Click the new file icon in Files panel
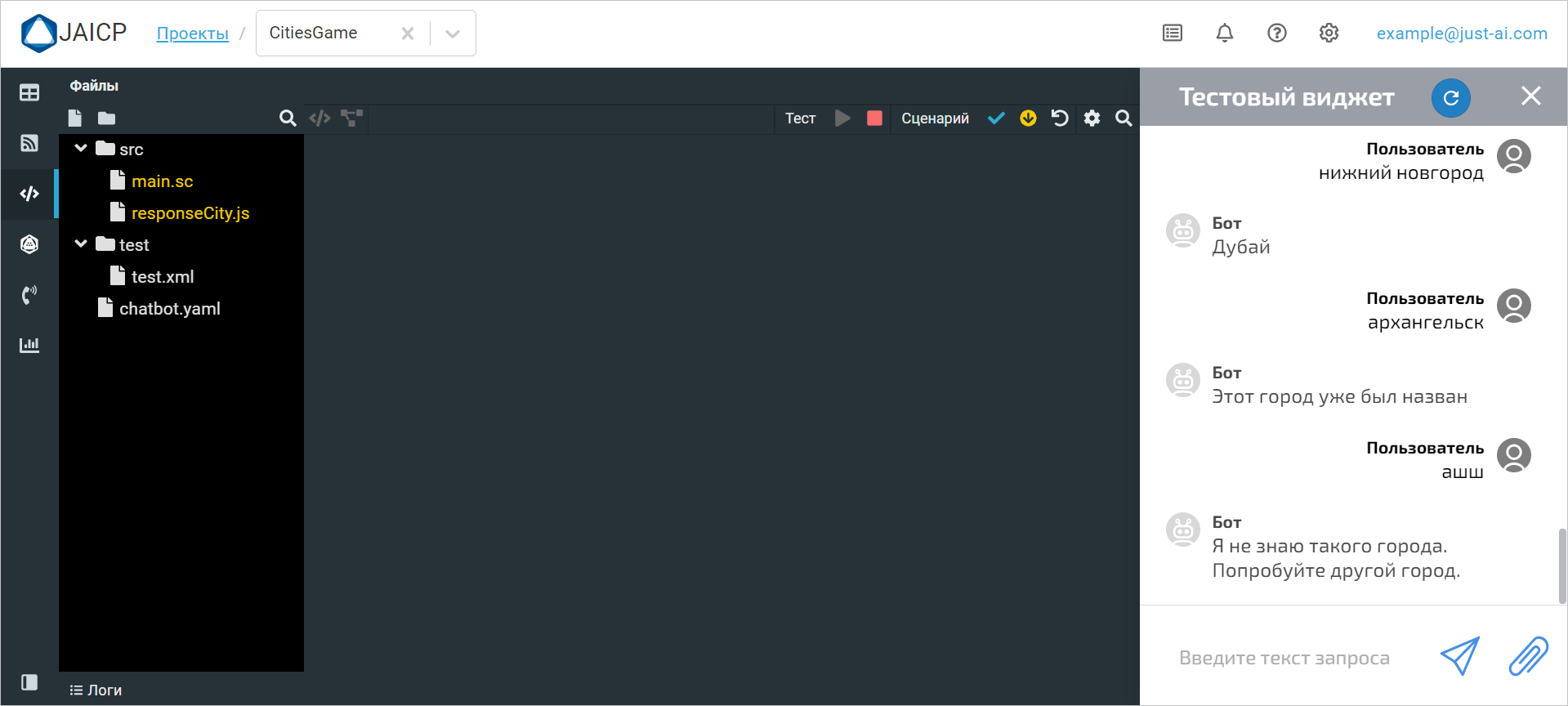 [x=75, y=118]
